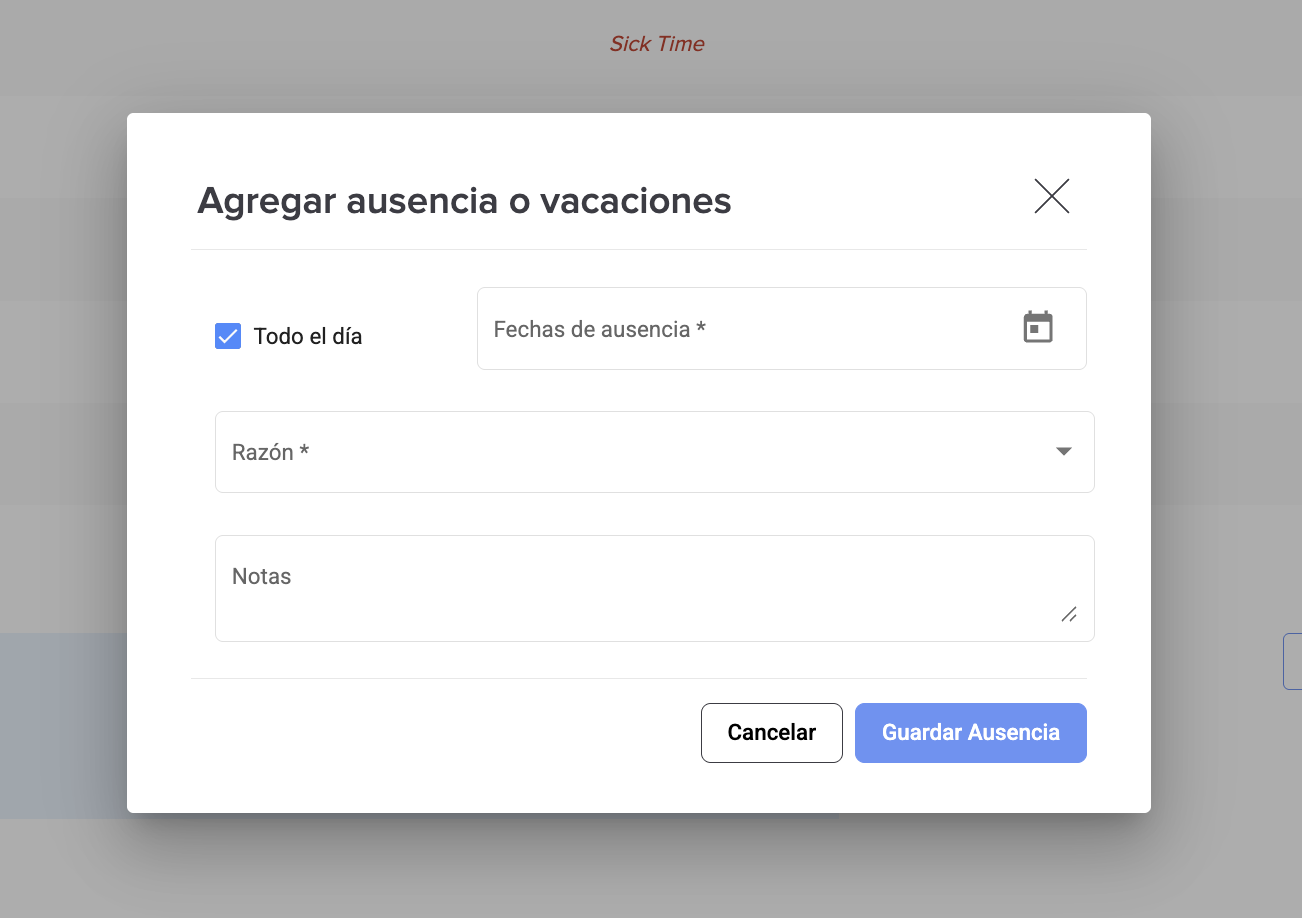Expand the Razón dropdown arrow

[x=1064, y=452]
